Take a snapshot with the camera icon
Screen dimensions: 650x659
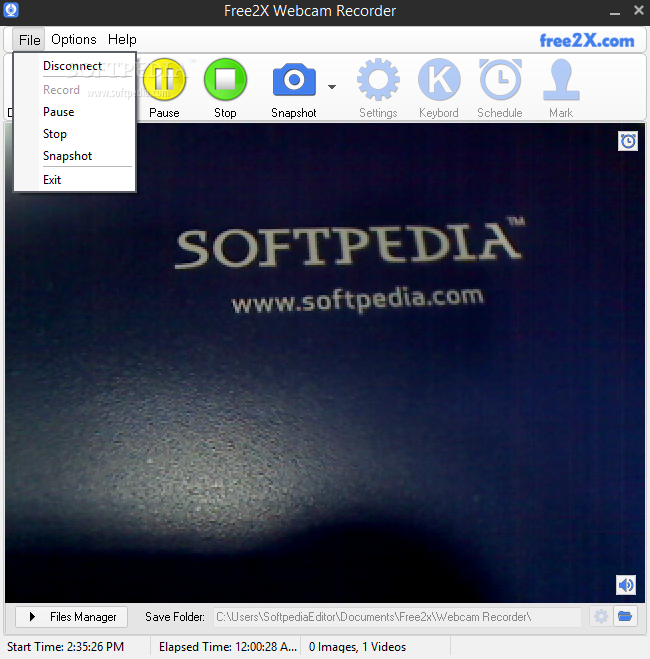coord(294,80)
